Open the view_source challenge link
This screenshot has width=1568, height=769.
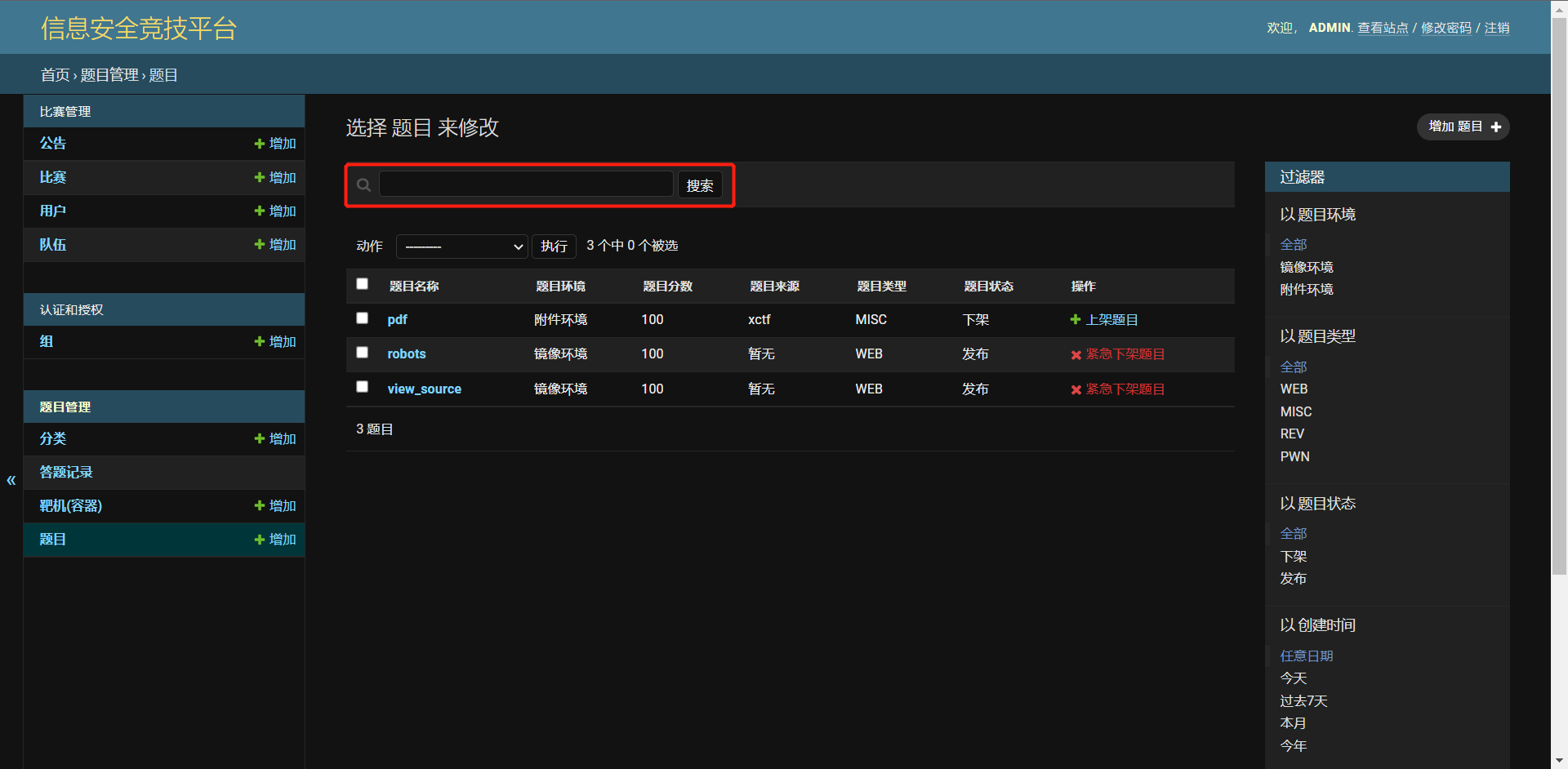click(x=424, y=389)
